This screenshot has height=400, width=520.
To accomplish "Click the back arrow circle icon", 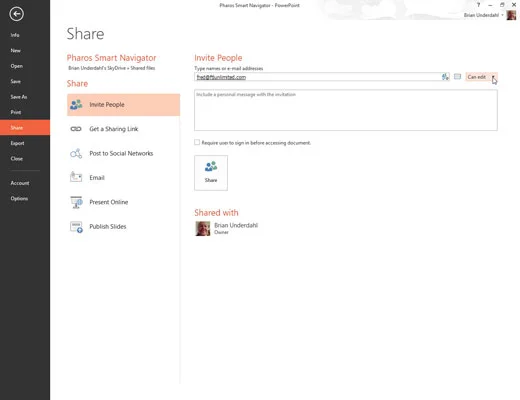I will point(17,14).
